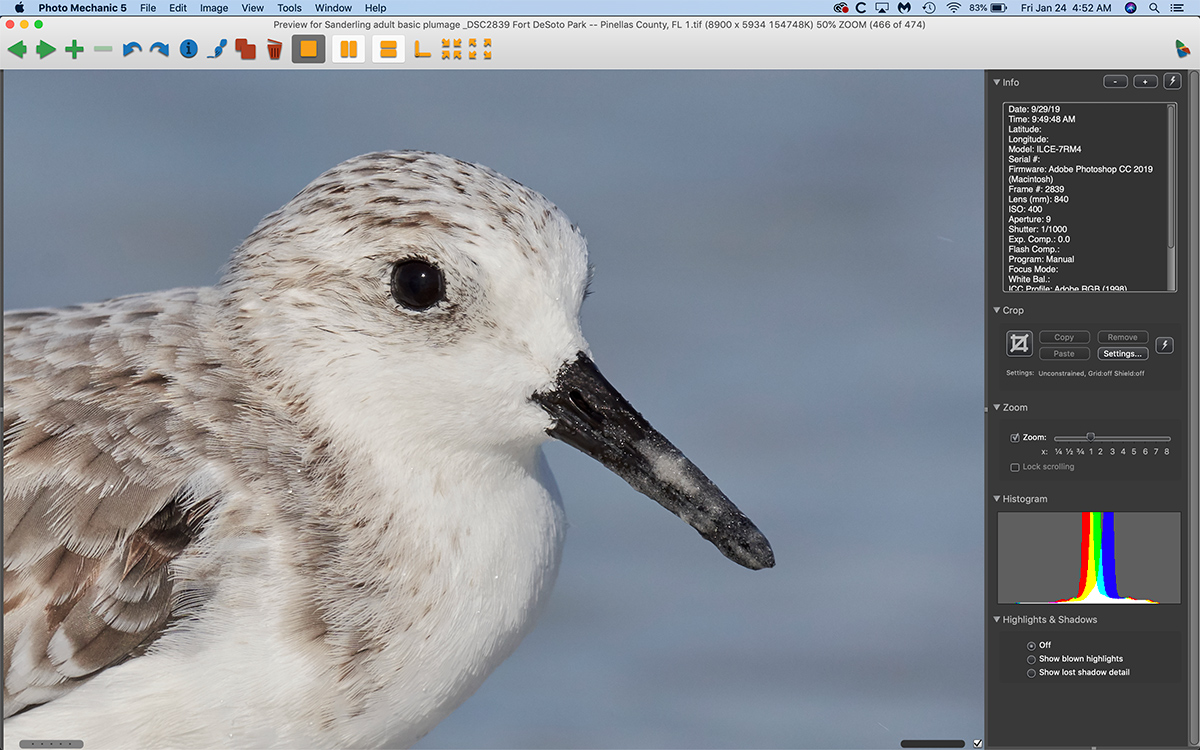This screenshot has width=1200, height=750.
Task: Click the crop Settings... button
Action: coord(1122,353)
